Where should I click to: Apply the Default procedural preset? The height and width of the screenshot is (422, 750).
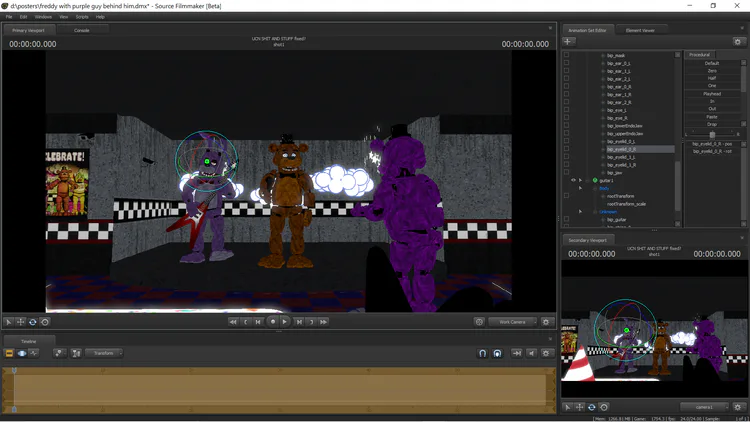[712, 63]
